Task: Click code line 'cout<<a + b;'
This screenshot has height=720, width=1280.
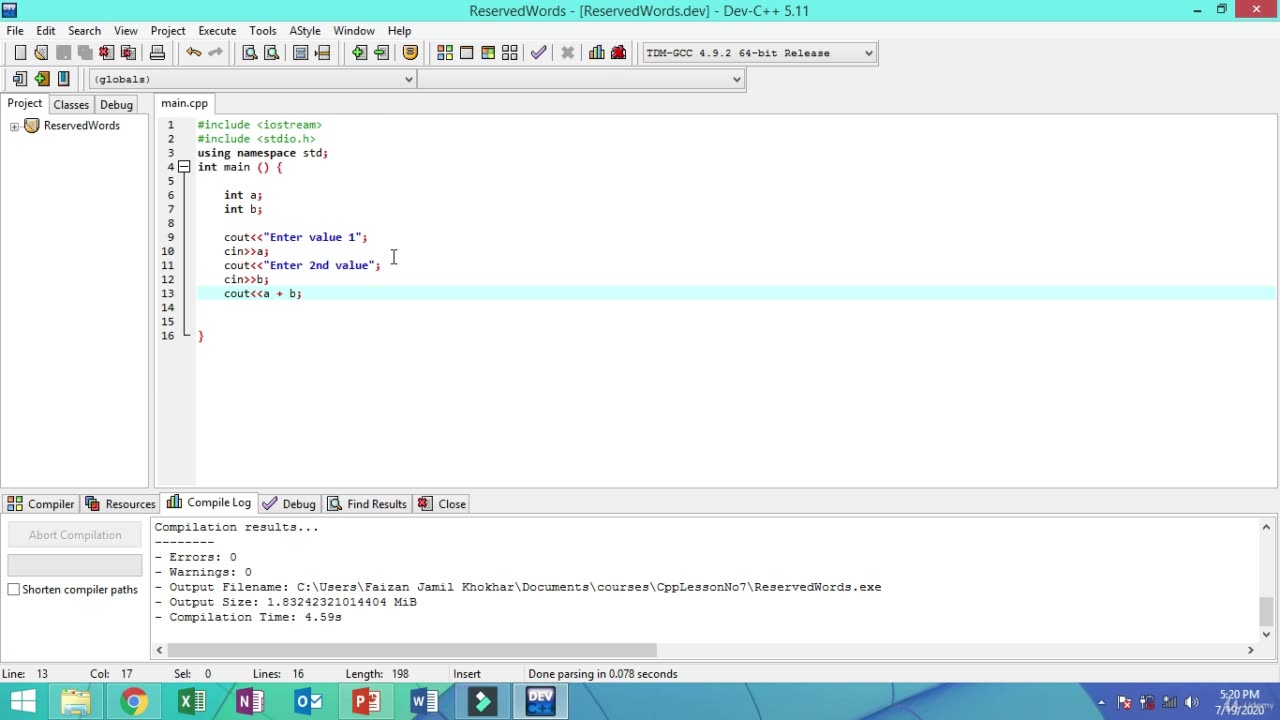Action: click(x=262, y=293)
